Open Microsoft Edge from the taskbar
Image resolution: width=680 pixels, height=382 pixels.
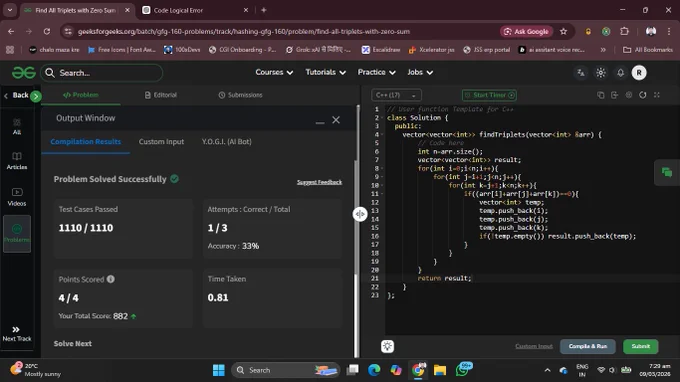(x=374, y=370)
